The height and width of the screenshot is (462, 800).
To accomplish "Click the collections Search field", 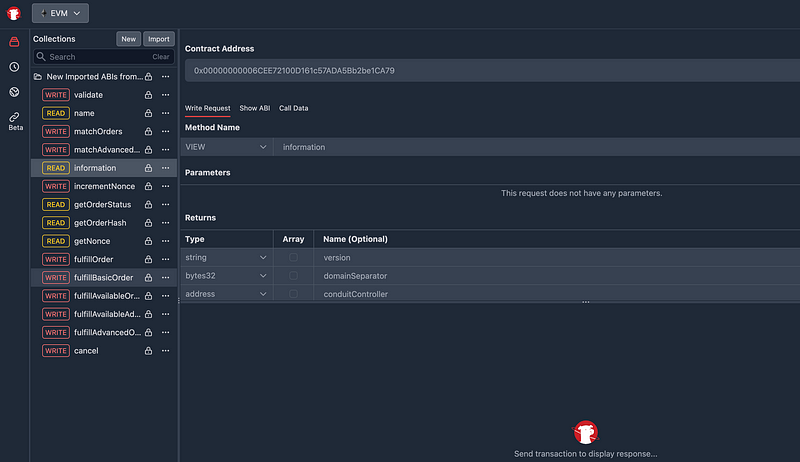I will click(x=96, y=57).
